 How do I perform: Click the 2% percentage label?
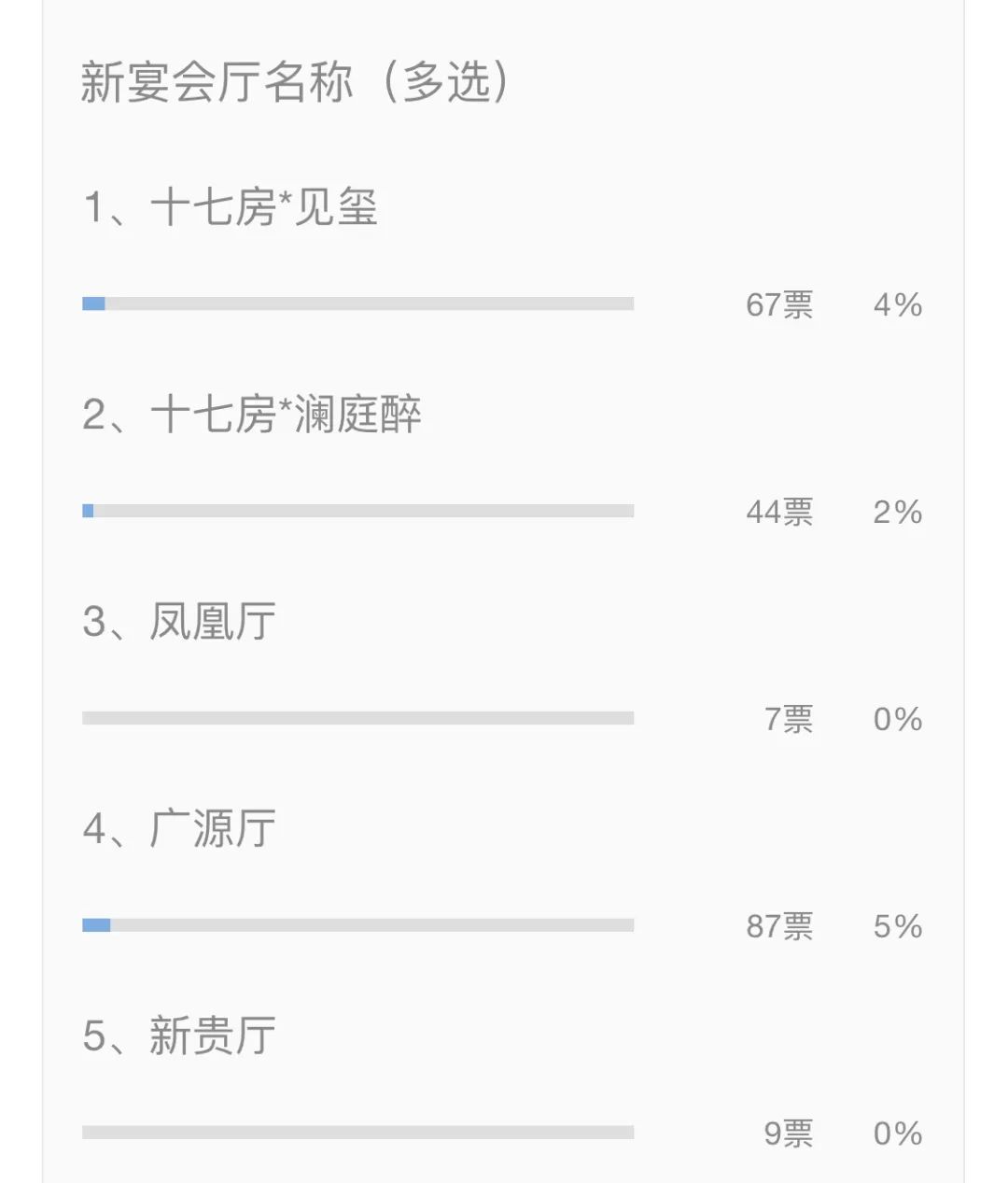click(898, 513)
